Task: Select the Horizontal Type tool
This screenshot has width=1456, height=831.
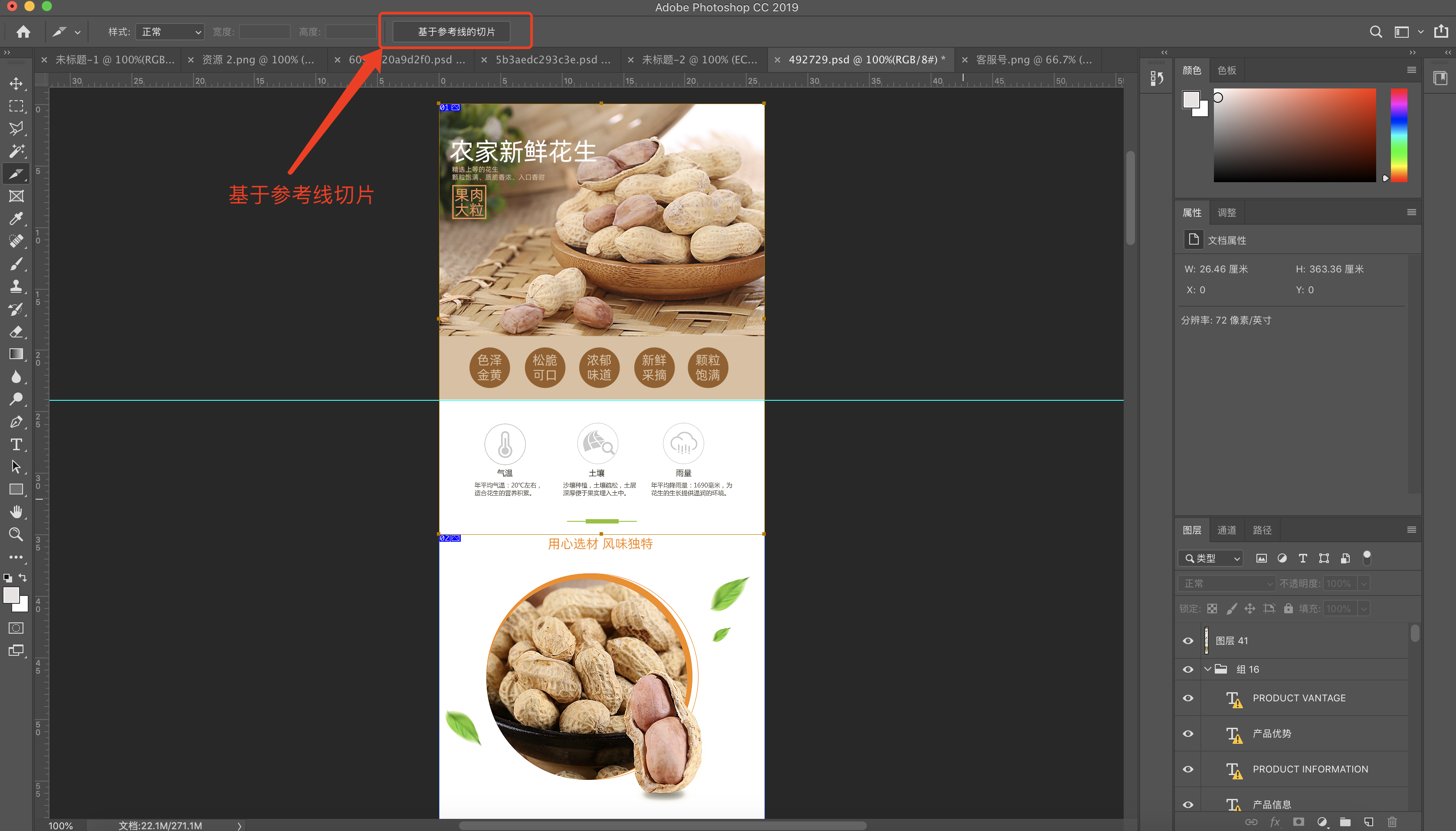Action: click(16, 444)
